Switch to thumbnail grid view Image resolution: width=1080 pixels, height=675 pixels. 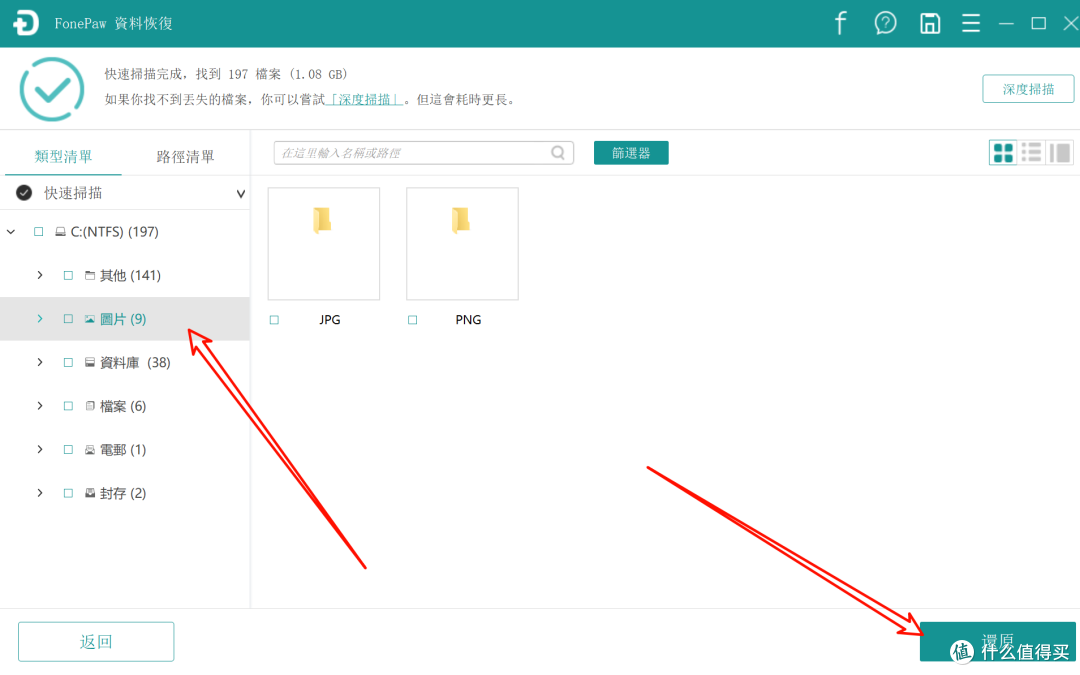click(x=1003, y=152)
